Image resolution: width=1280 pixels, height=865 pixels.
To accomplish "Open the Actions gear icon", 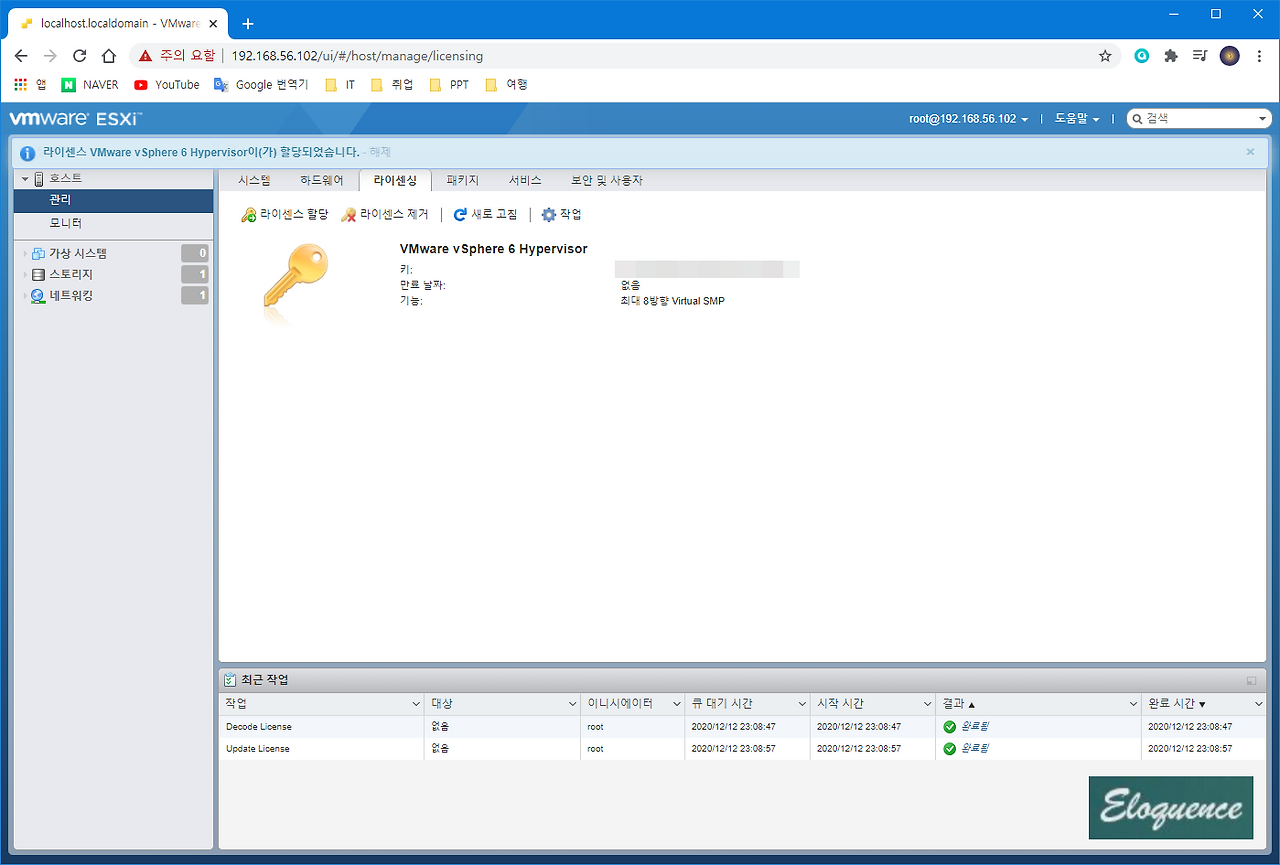I will pos(548,215).
